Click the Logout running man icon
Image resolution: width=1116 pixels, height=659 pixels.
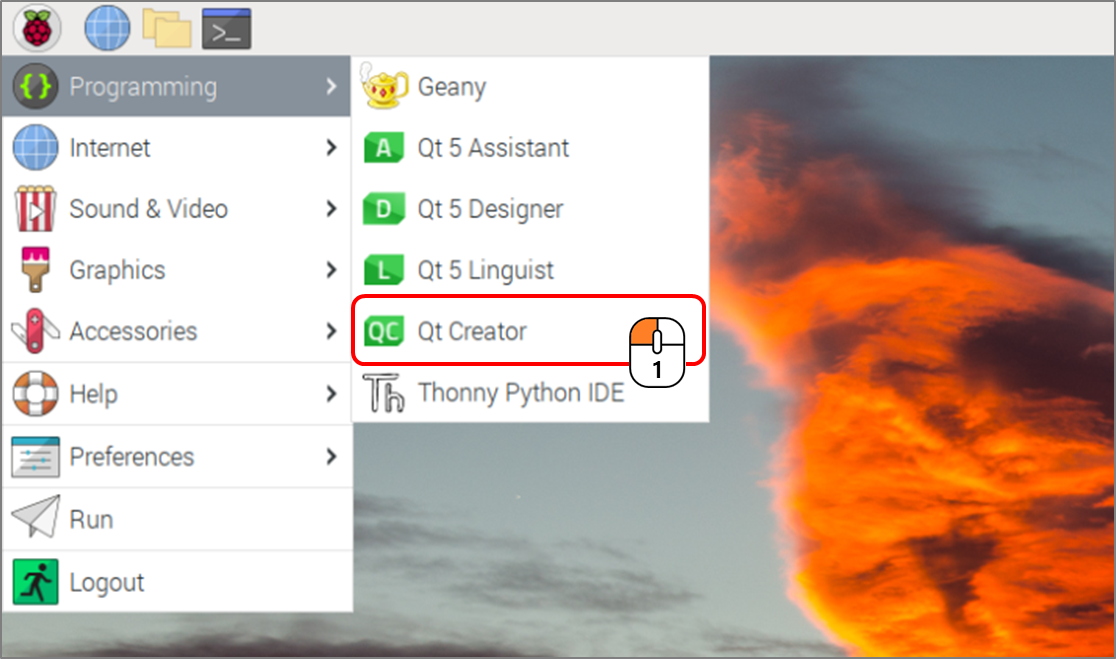coord(35,581)
